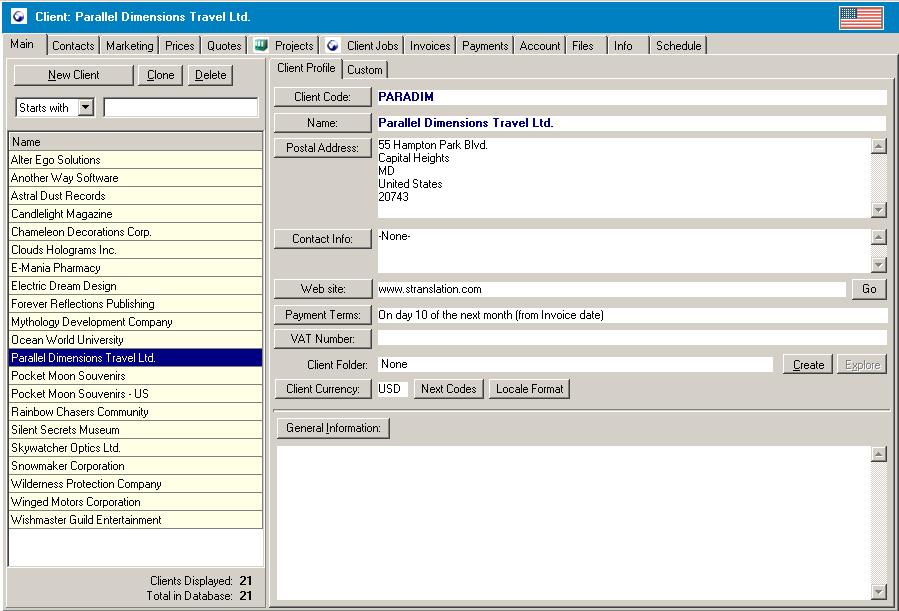
Task: Delete the current client
Action: click(210, 75)
